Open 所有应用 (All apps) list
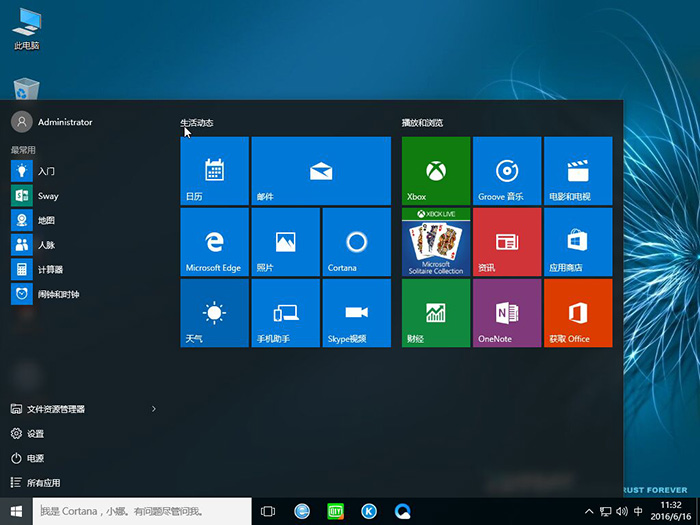This screenshot has height=525, width=700. [x=42, y=483]
